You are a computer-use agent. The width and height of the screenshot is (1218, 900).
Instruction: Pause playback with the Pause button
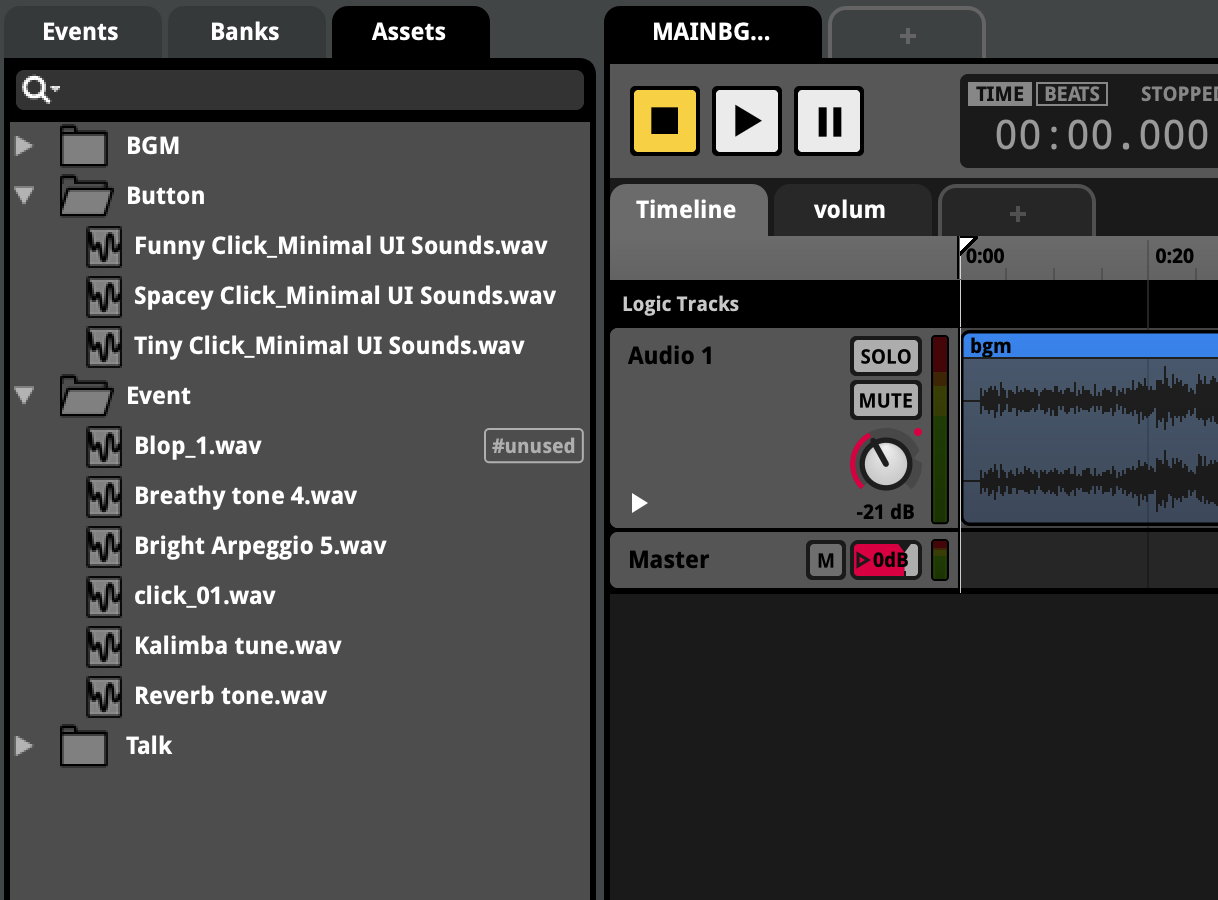coord(829,121)
